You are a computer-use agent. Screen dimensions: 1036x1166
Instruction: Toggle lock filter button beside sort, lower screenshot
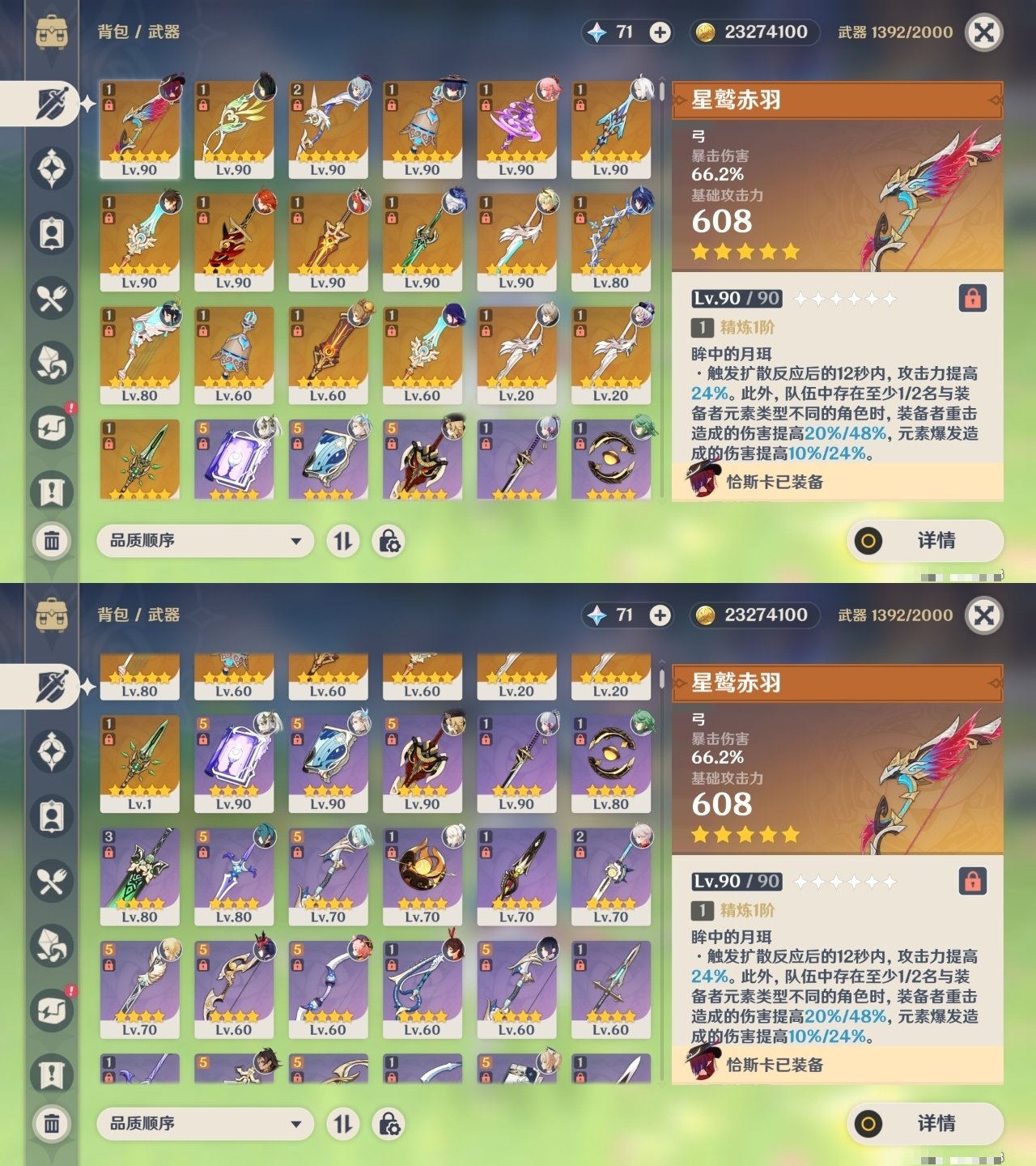click(x=388, y=1124)
